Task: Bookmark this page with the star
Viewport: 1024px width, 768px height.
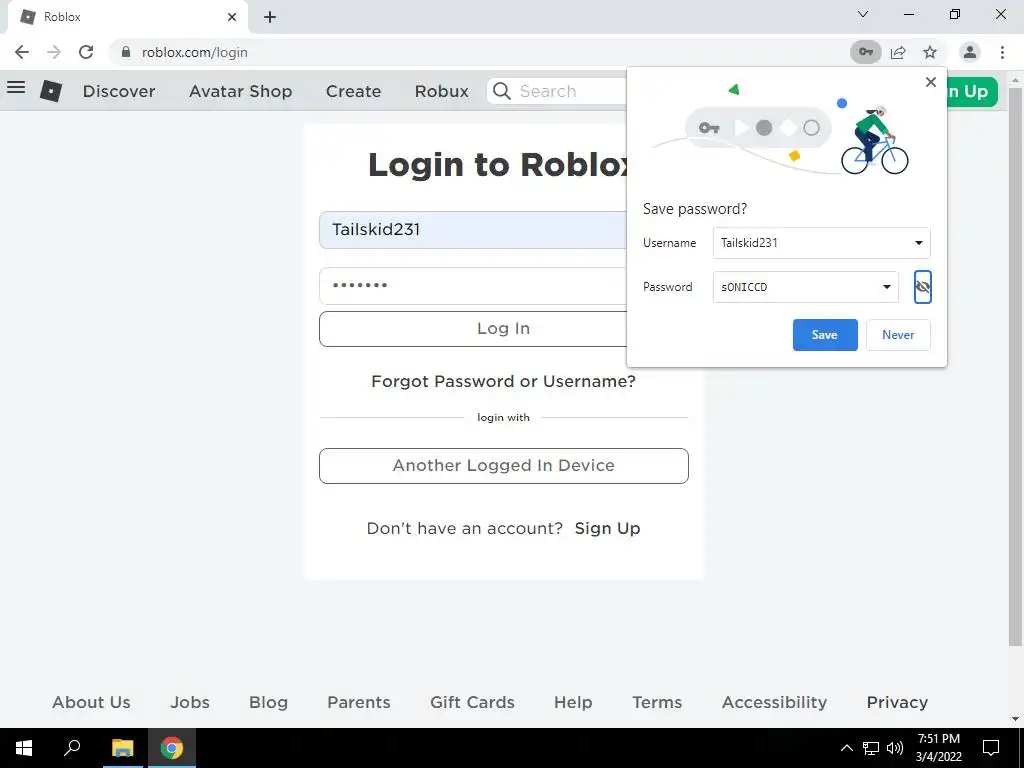Action: coord(930,52)
